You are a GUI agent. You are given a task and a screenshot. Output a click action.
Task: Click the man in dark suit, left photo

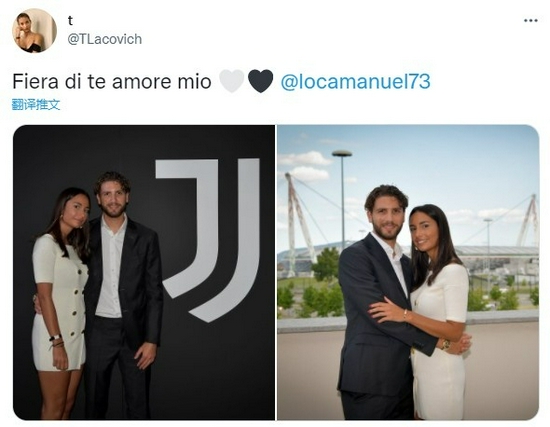tap(123, 295)
